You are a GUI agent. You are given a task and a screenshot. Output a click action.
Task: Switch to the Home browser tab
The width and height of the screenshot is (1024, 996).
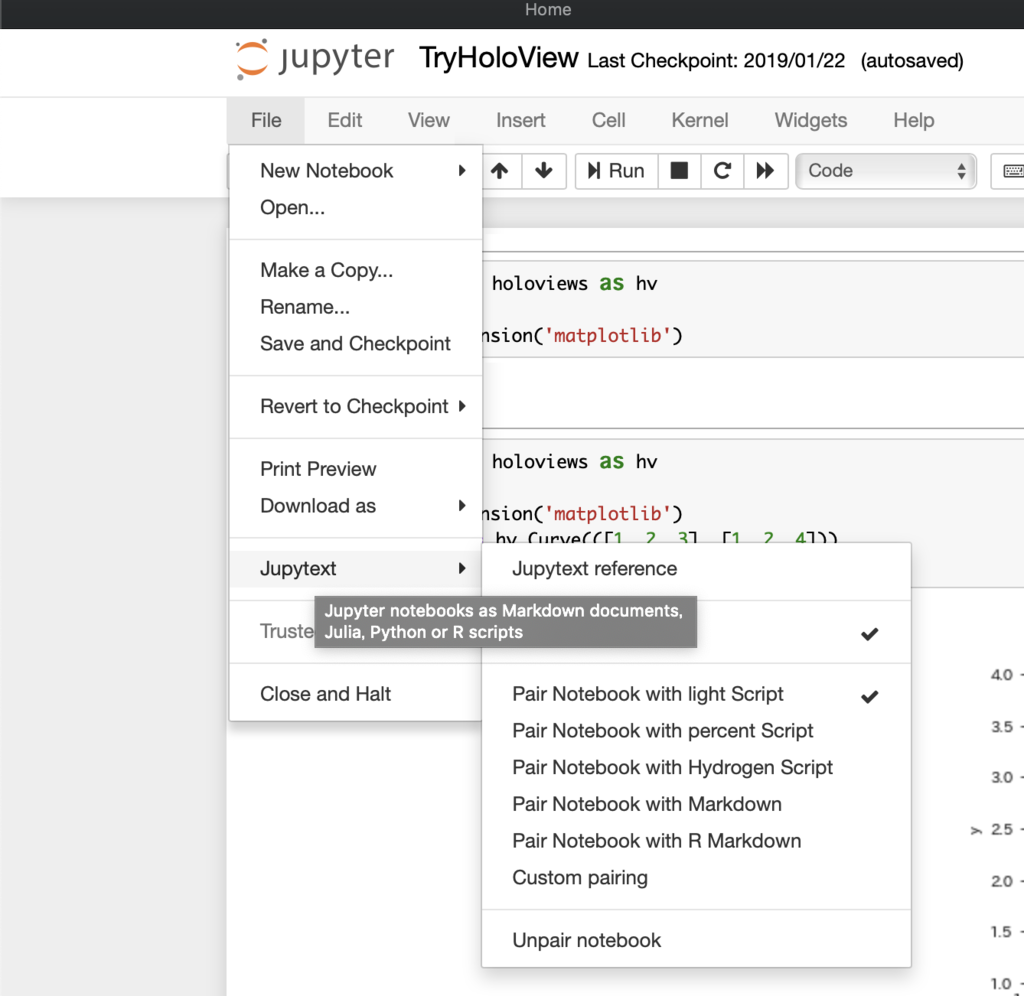(547, 11)
